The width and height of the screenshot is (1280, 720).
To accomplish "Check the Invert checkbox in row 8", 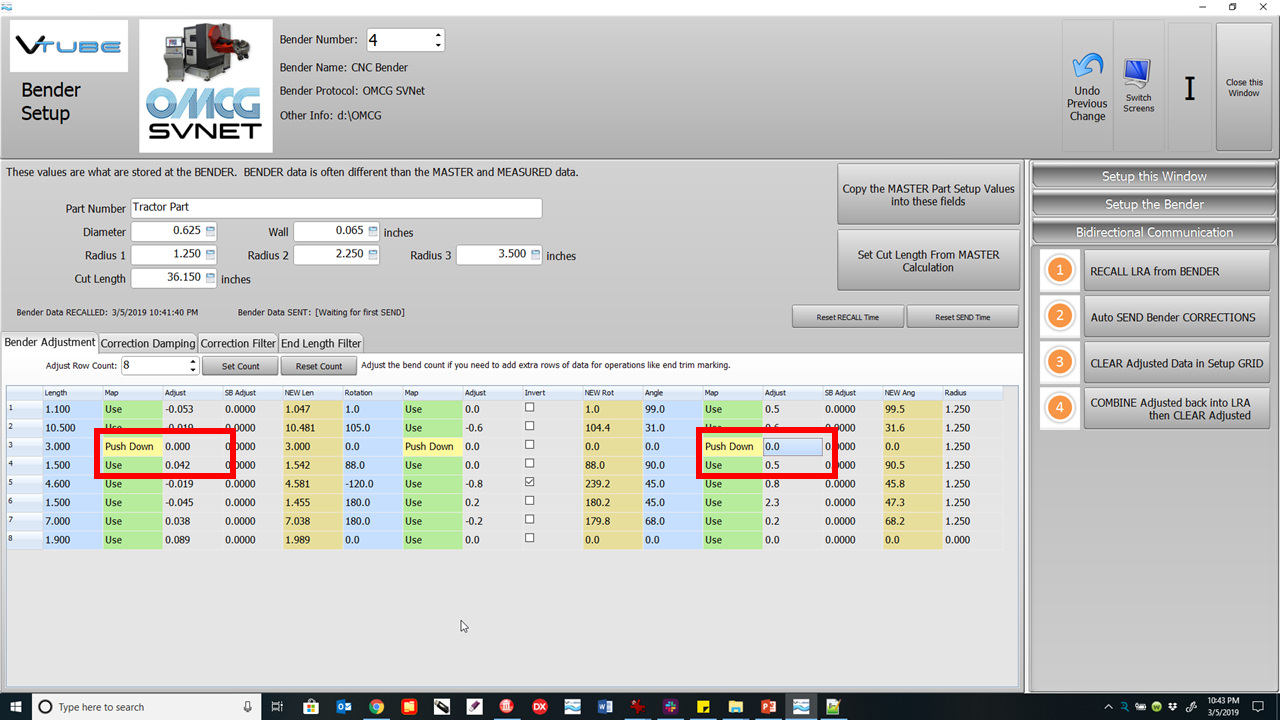I will 529,538.
